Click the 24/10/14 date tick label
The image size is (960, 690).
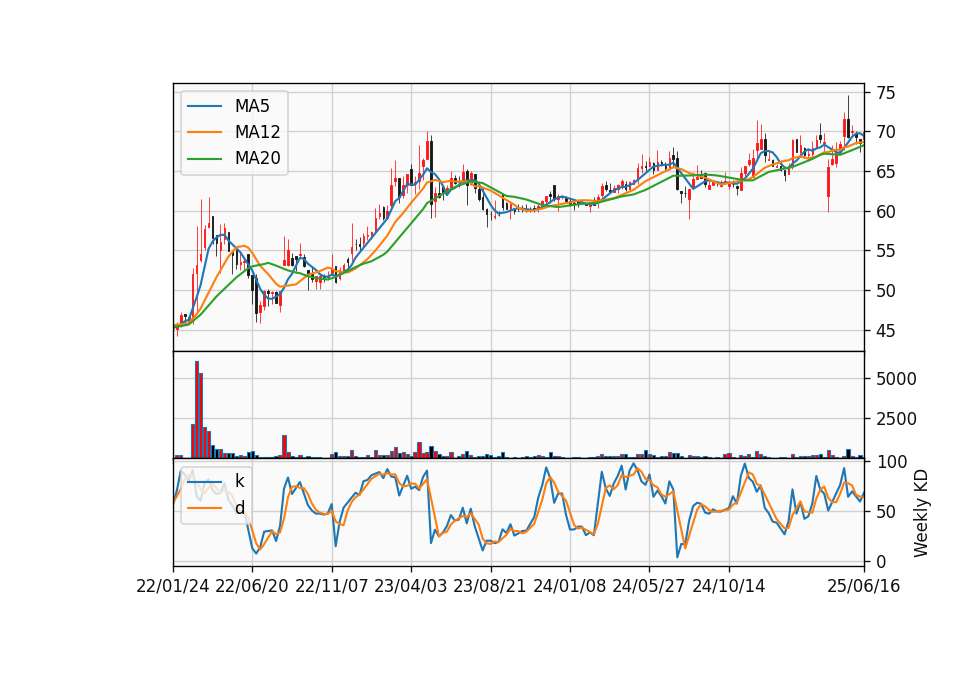click(729, 587)
